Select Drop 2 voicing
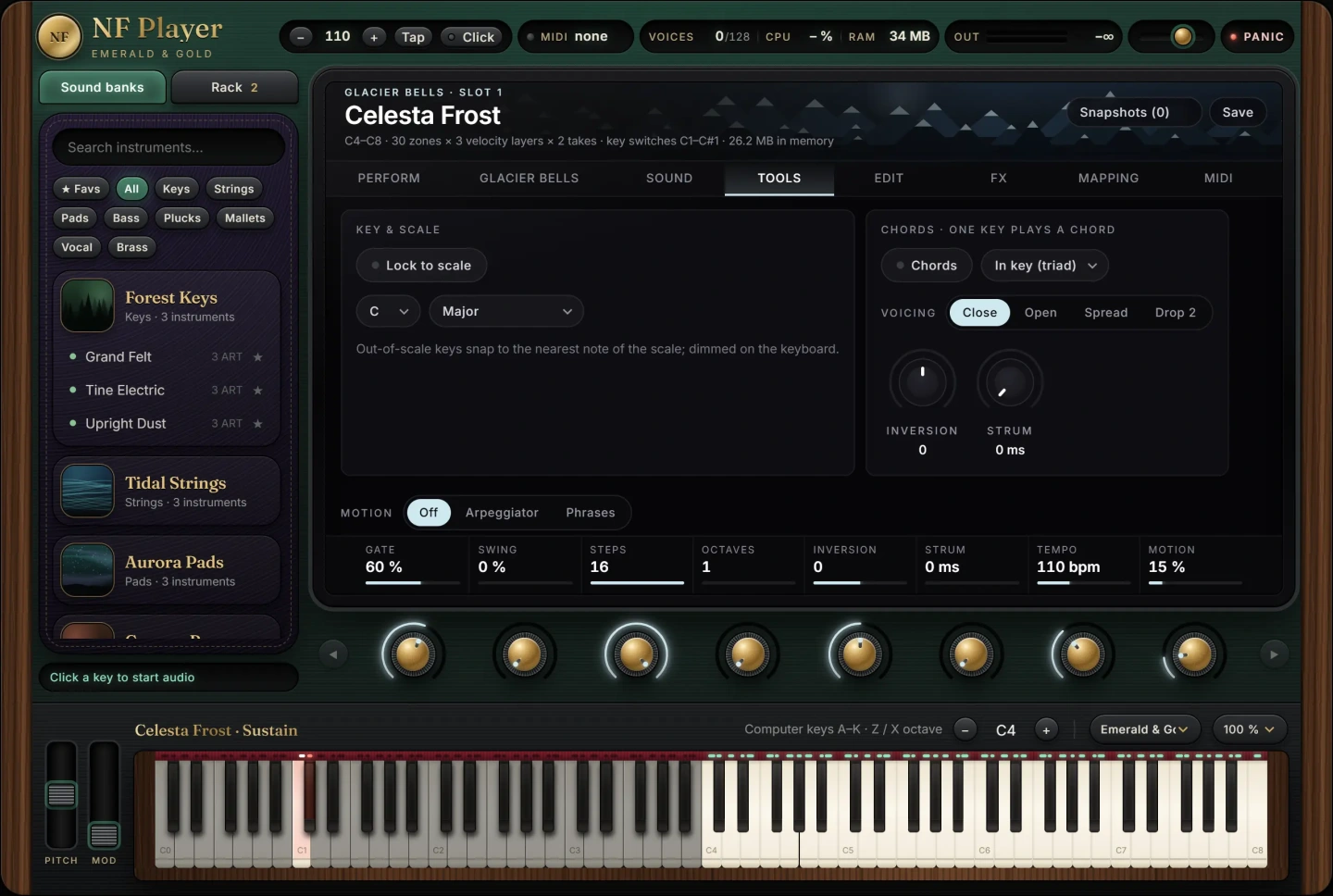This screenshot has height=896, width=1333. click(1175, 313)
